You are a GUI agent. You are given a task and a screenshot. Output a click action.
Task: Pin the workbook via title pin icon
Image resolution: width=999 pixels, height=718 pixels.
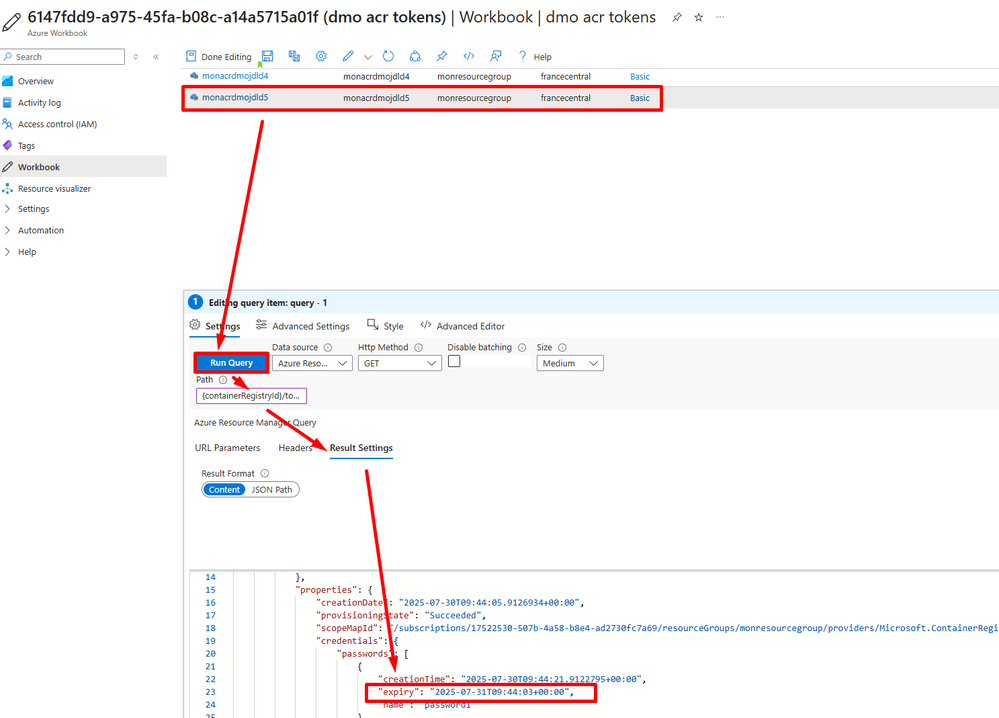677,17
